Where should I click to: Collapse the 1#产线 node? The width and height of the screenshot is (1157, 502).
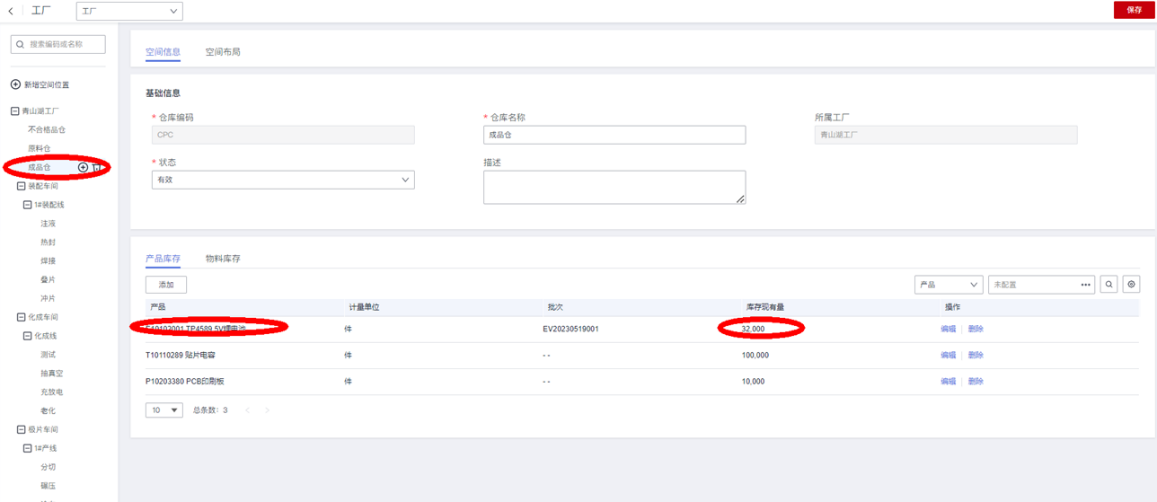(27, 448)
